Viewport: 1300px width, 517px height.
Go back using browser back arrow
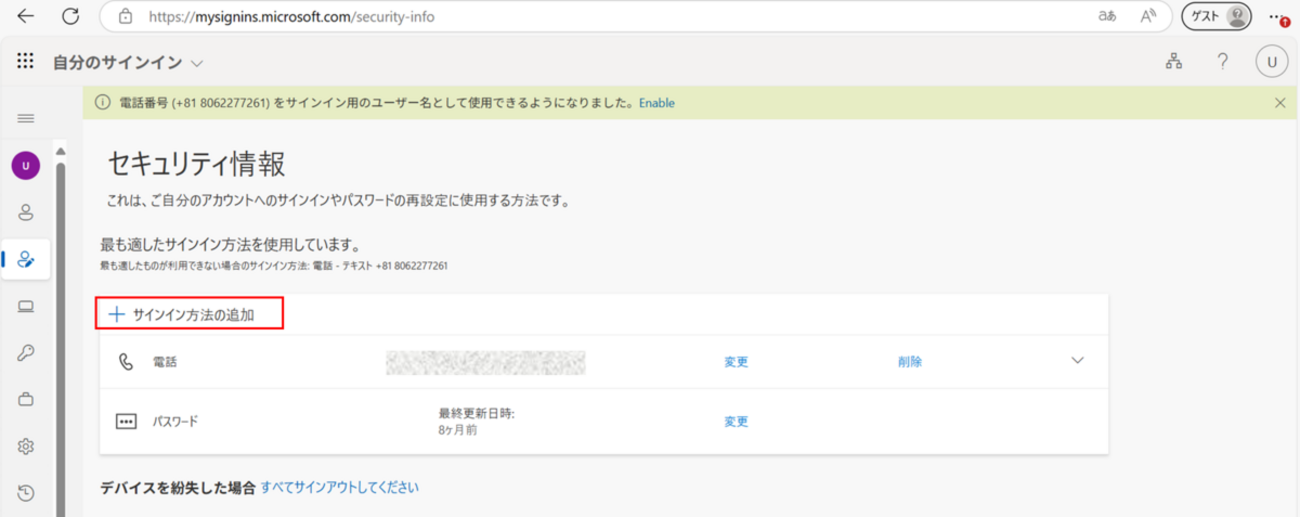pyautogui.click(x=26, y=16)
